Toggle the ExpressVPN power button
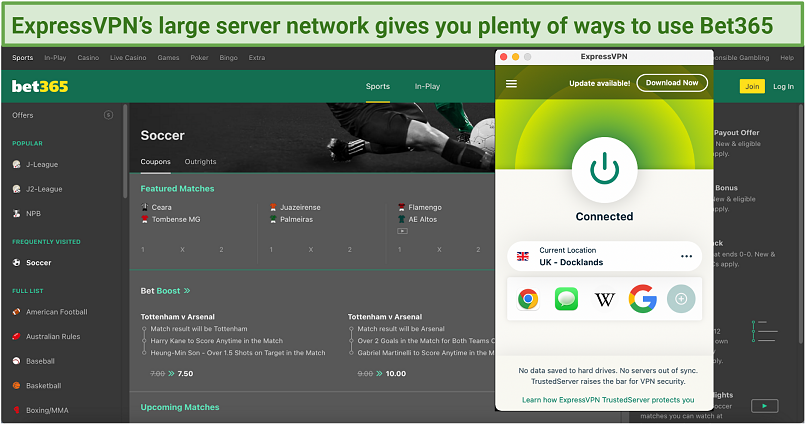 coord(604,170)
